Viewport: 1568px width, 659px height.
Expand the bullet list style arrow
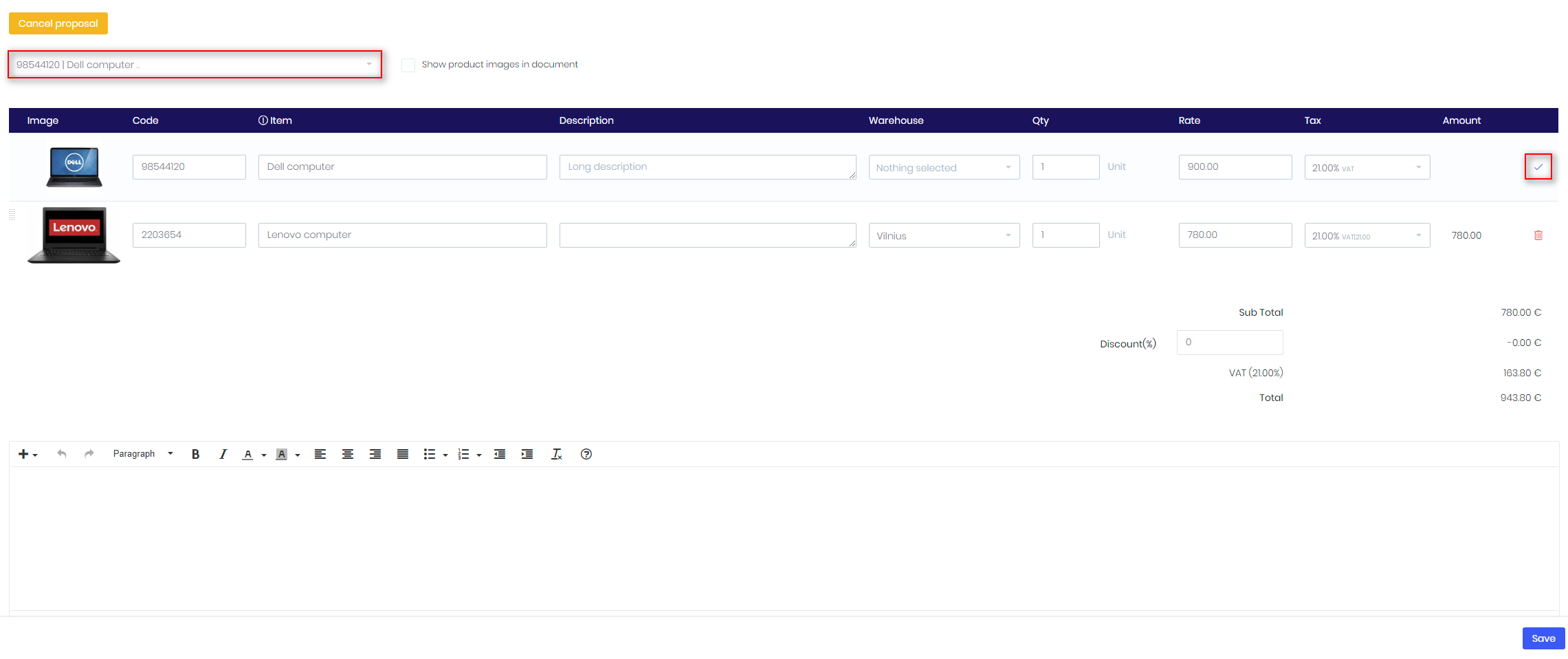coord(445,455)
